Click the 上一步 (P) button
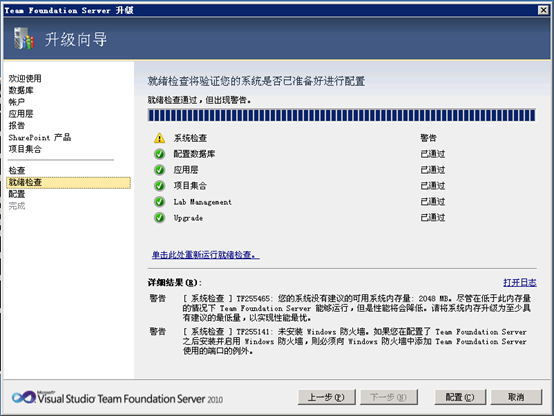The width and height of the screenshot is (554, 416). tap(326, 397)
